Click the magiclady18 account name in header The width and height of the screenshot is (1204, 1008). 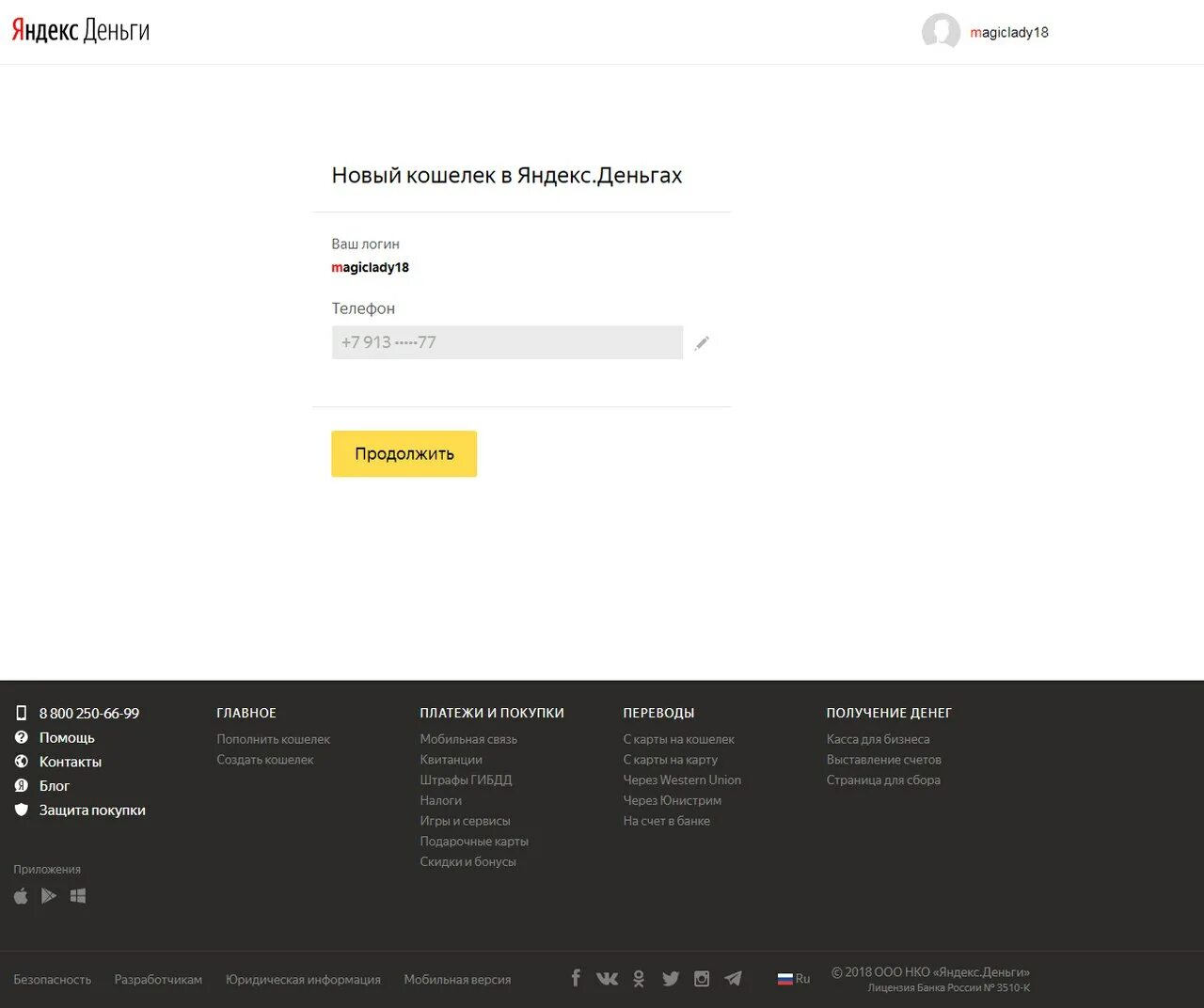(x=1009, y=32)
